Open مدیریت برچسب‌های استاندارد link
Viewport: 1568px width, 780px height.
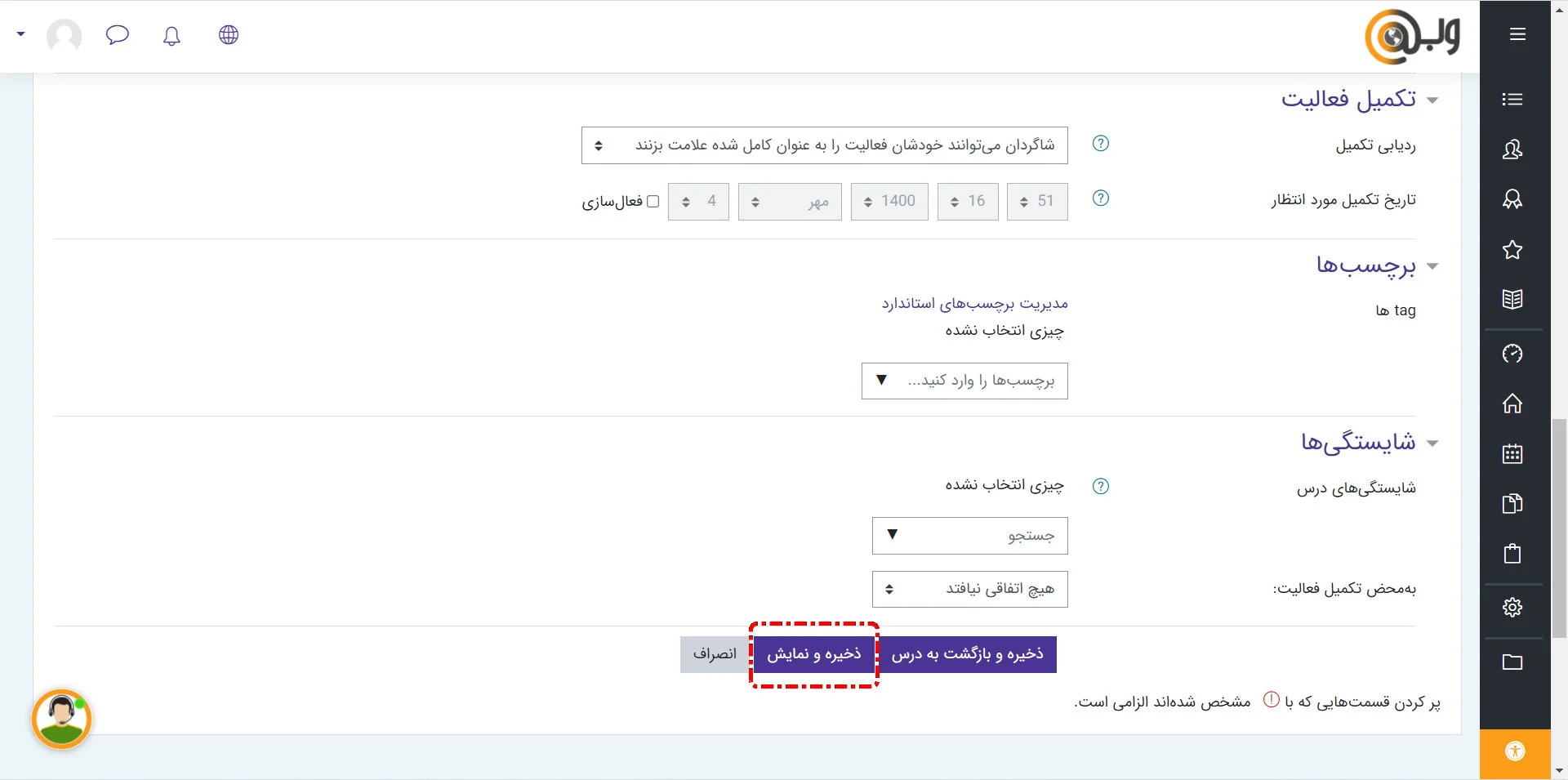pos(974,304)
